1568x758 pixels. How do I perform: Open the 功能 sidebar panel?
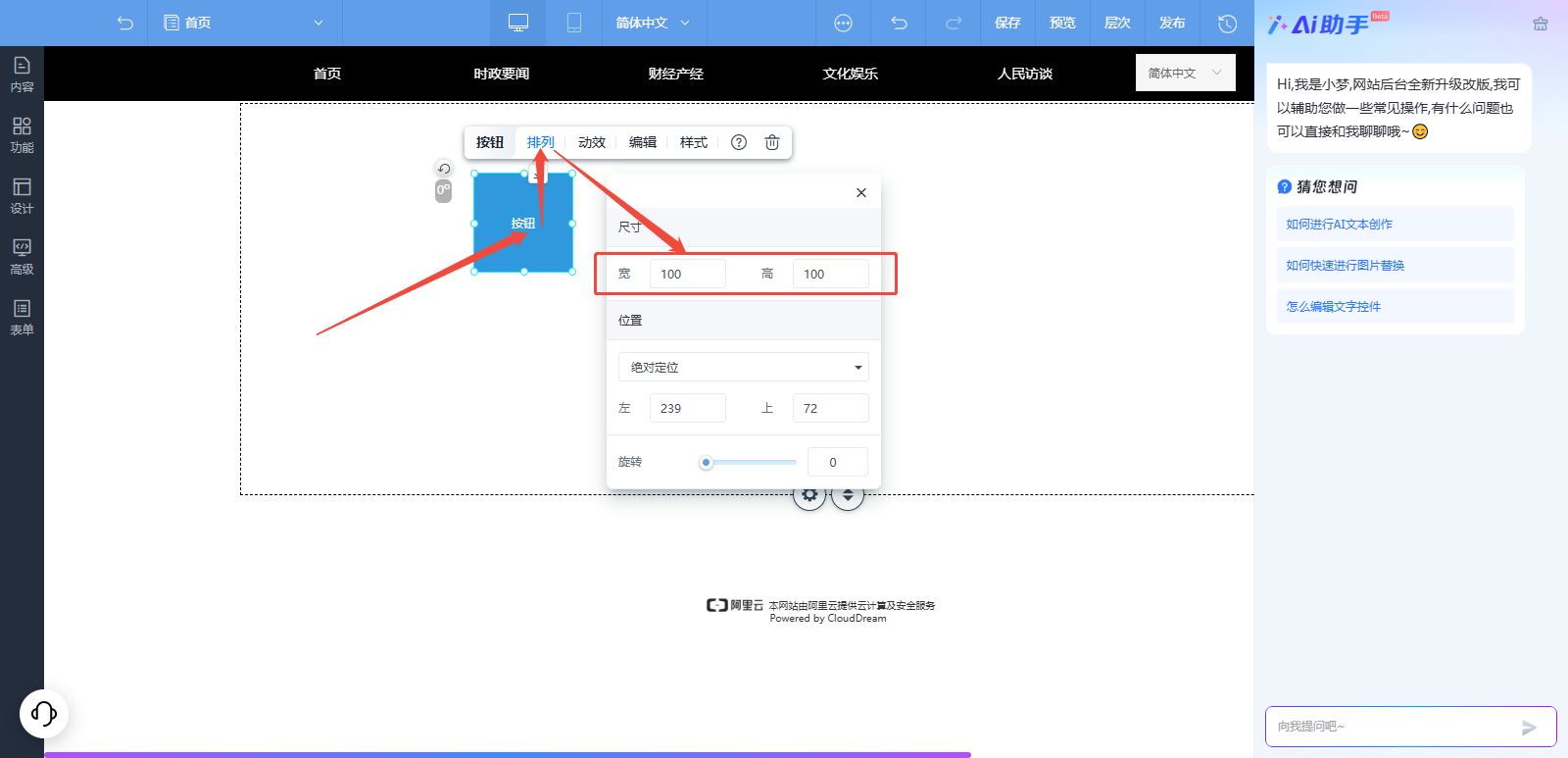tap(22, 135)
